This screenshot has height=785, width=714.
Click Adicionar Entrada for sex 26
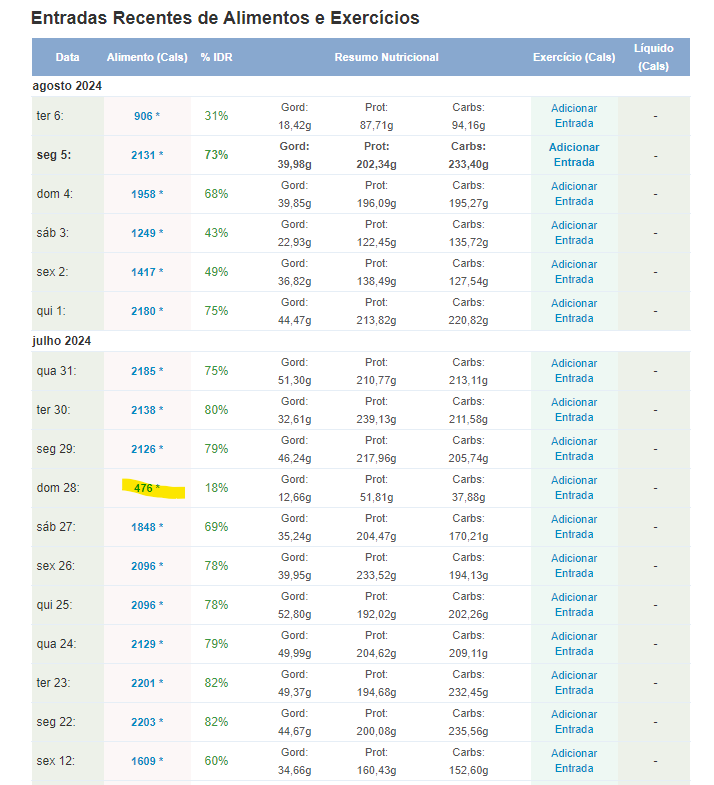click(574, 567)
